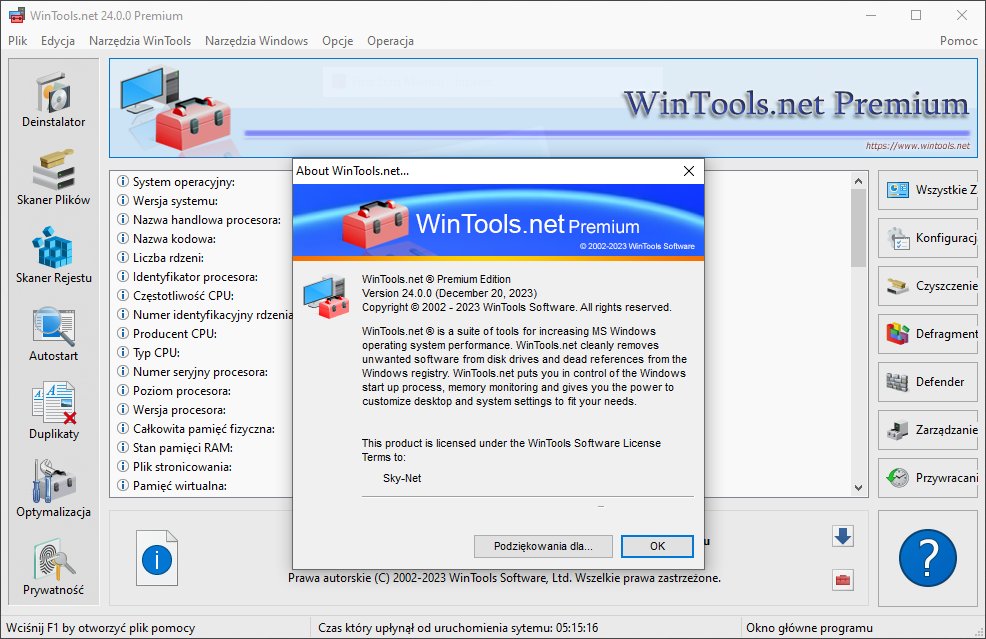Click the Wszystkie Z button in the right panel
The width and height of the screenshot is (986, 639).
coord(928,190)
